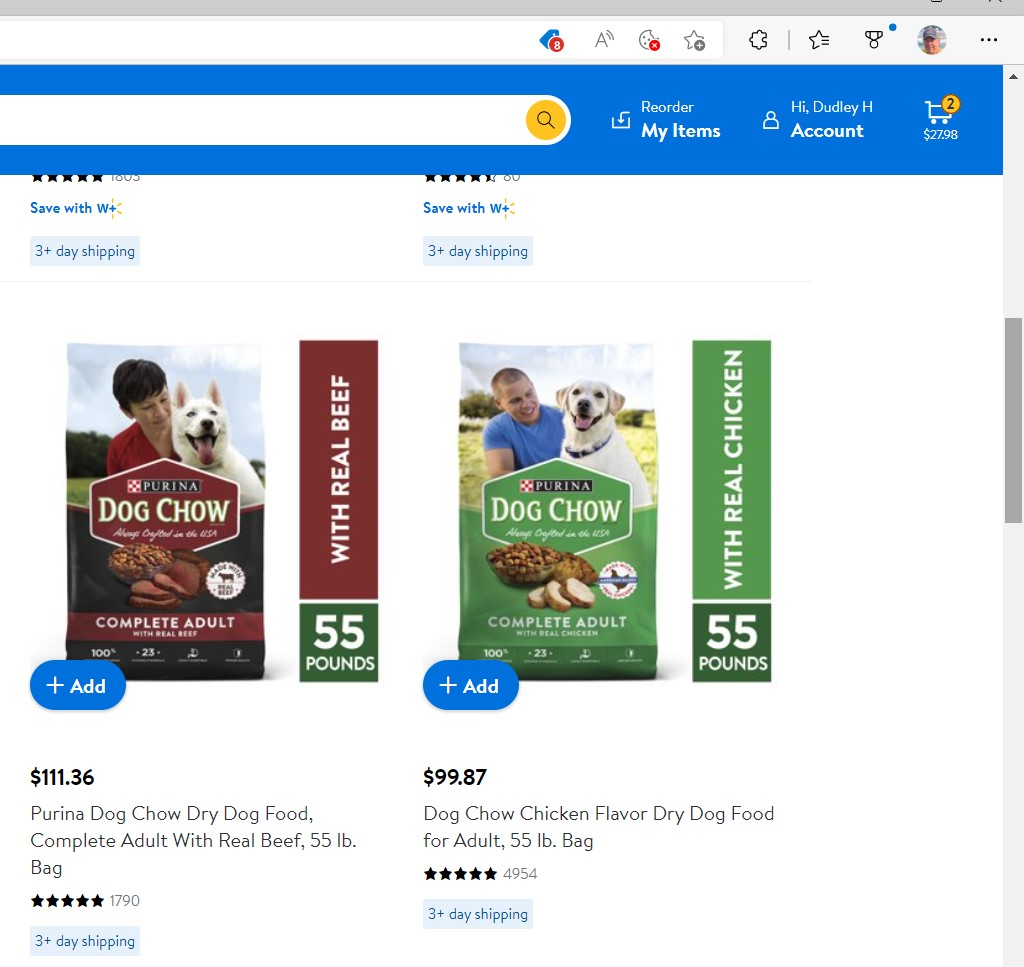
Task: Click the Walmart search input field
Action: 261,120
